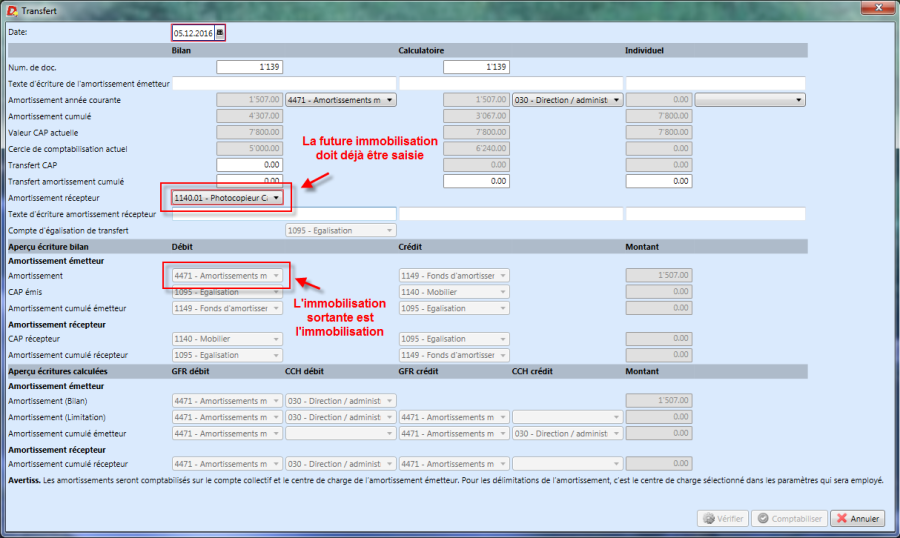This screenshot has width=900, height=538.
Task: Click the Vérifier button
Action: coord(723,519)
